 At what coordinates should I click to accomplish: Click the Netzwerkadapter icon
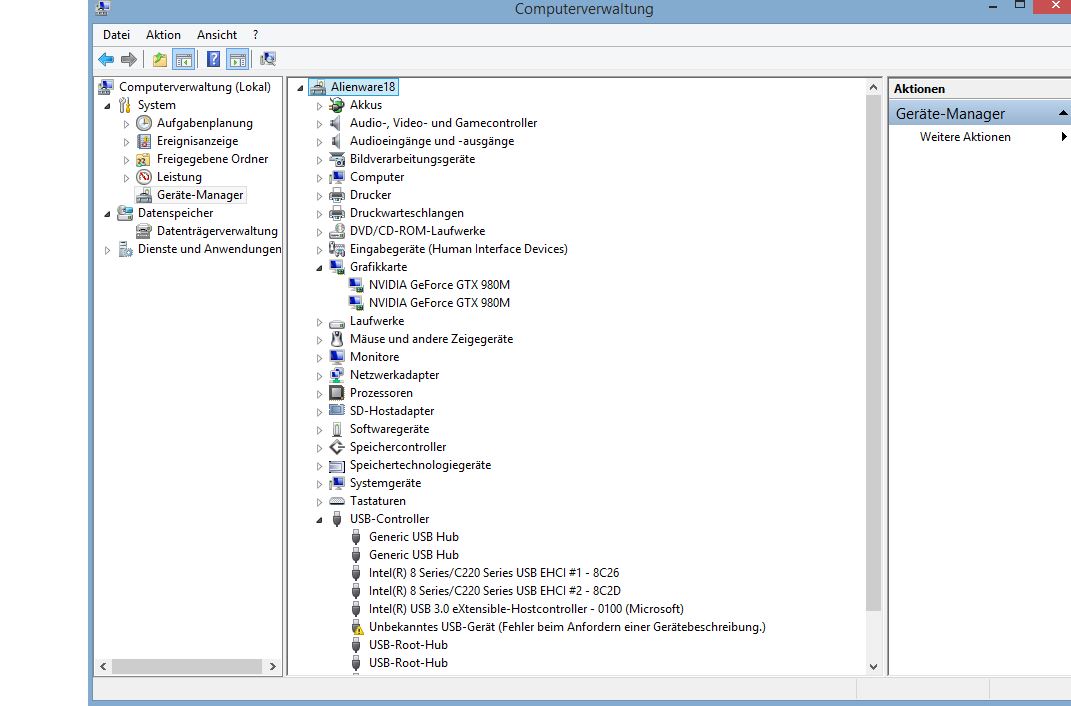337,375
